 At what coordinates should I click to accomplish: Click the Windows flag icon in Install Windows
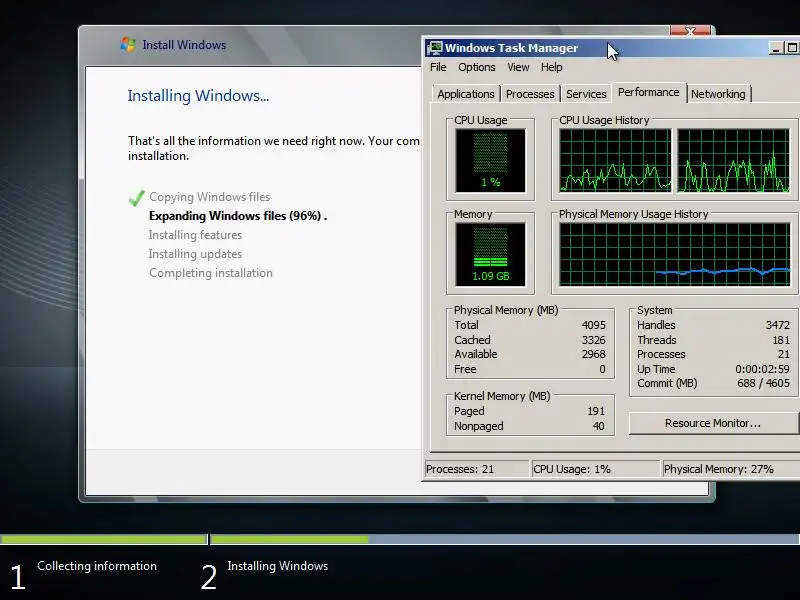click(x=128, y=44)
